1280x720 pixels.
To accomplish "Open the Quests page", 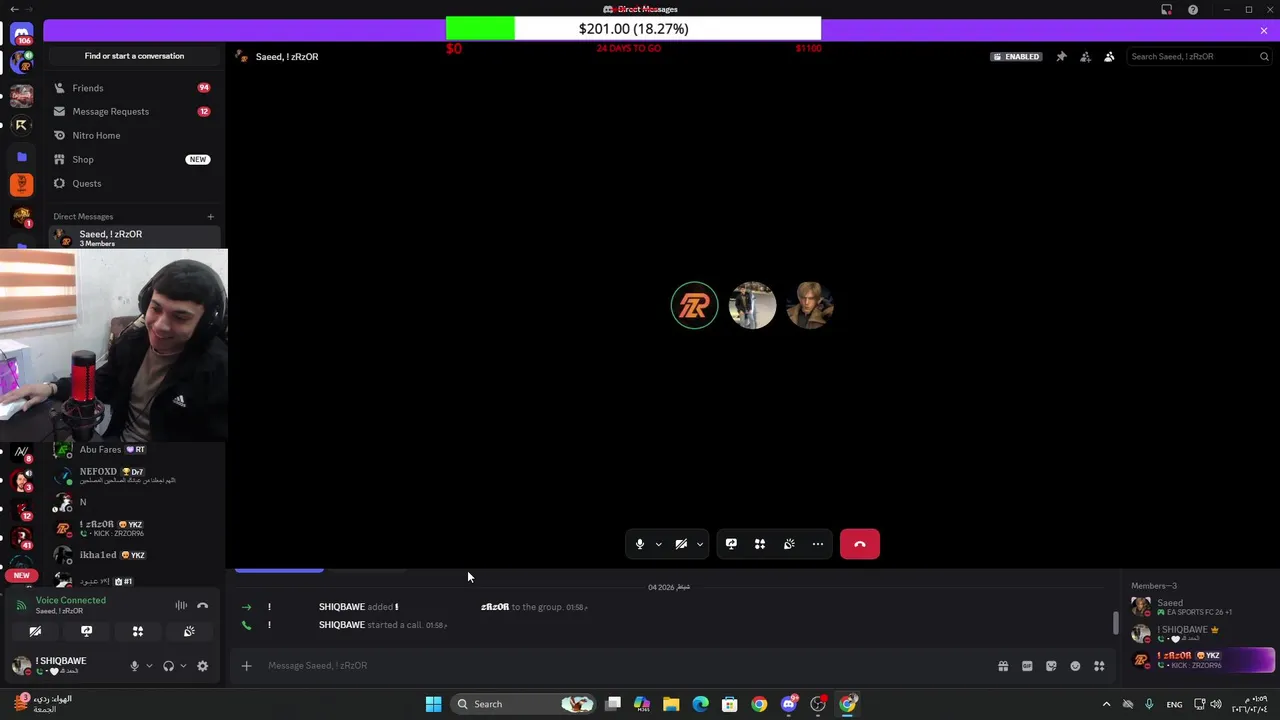I will pyautogui.click(x=134, y=184).
